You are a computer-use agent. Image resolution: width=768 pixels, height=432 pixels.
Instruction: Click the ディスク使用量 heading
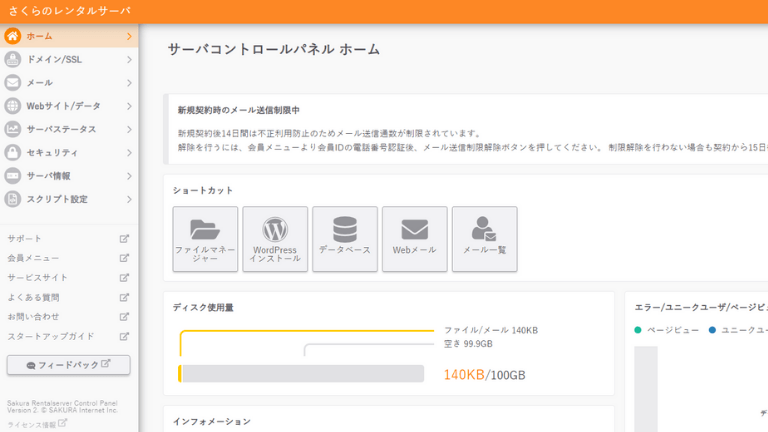[203, 308]
